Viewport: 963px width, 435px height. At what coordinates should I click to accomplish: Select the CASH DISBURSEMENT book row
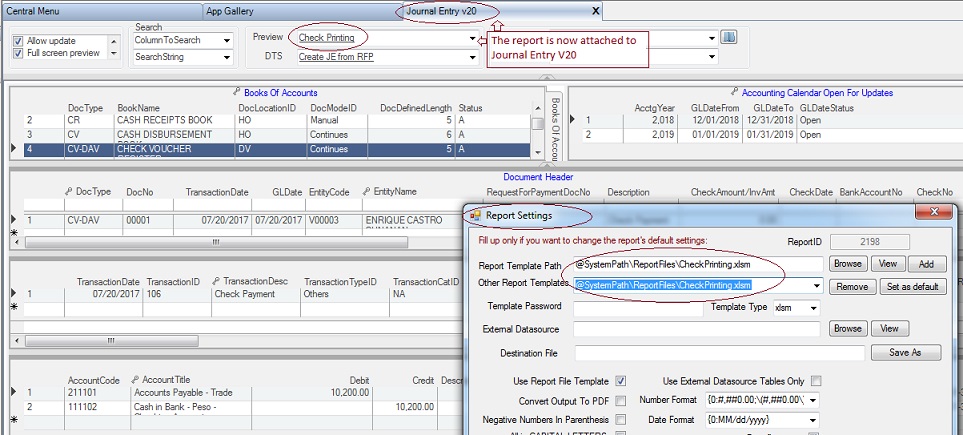pyautogui.click(x=277, y=135)
